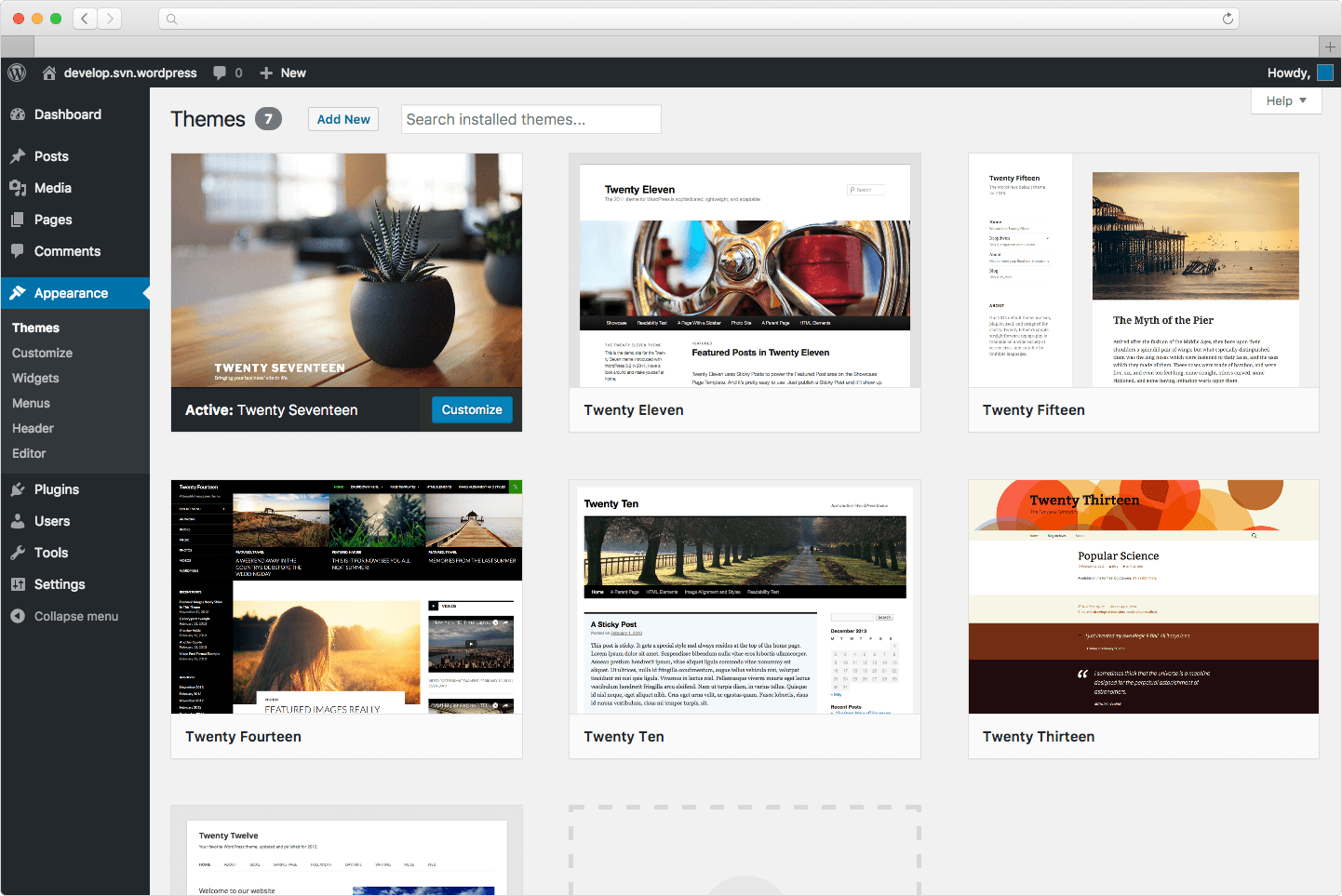
Task: Select the Posts pushpin icon in the sidebar
Action: (x=20, y=155)
